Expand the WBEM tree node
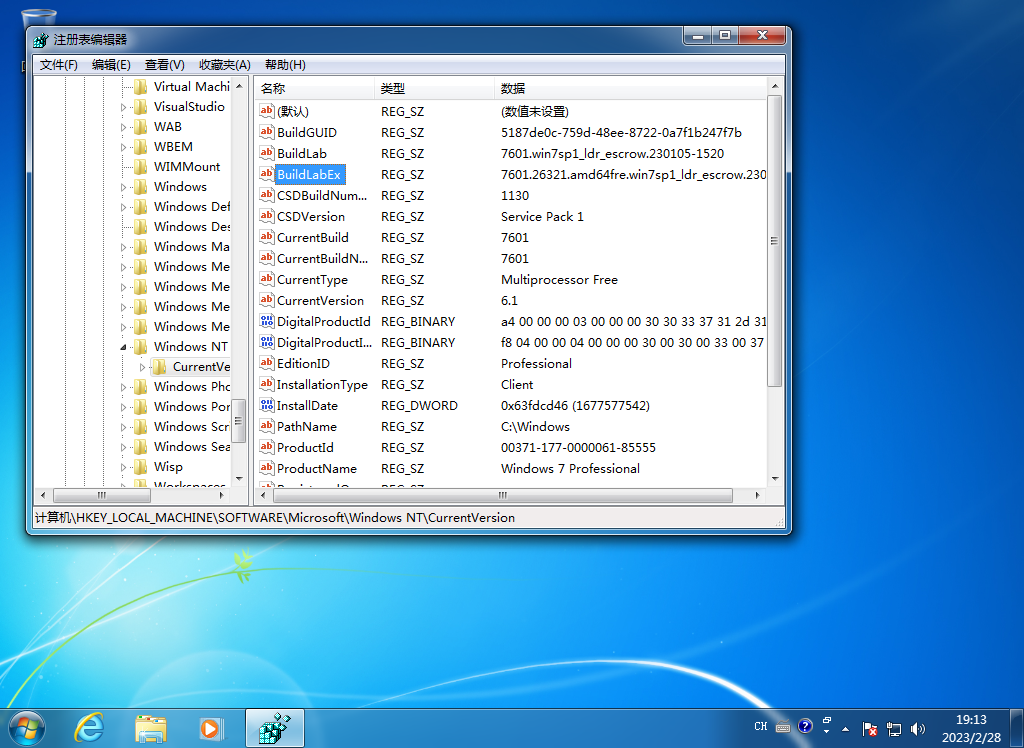 (x=123, y=147)
